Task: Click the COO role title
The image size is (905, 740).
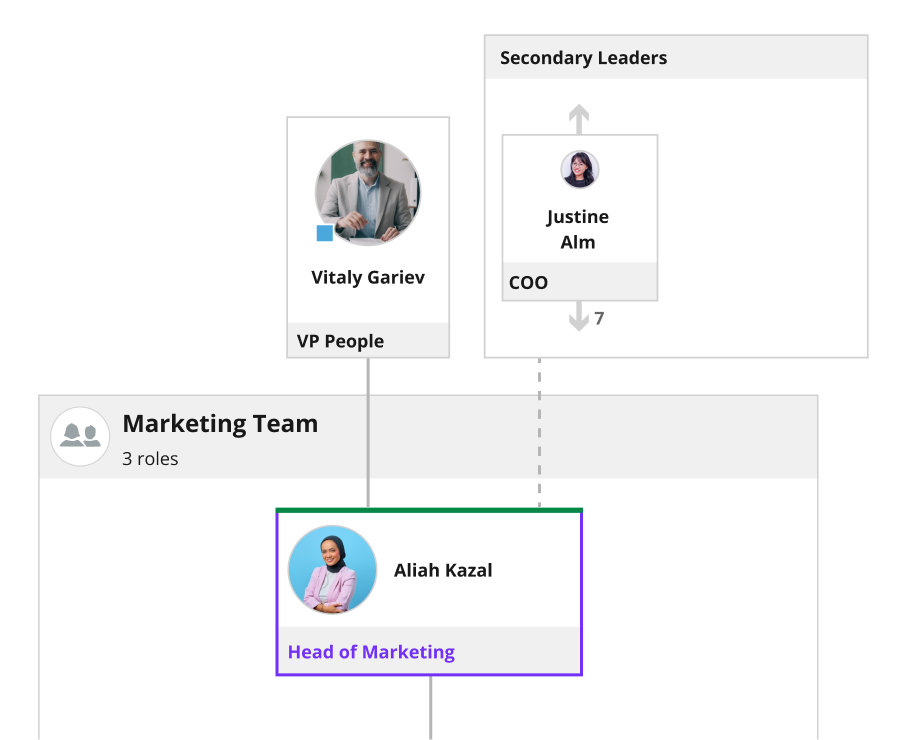Action: [528, 283]
